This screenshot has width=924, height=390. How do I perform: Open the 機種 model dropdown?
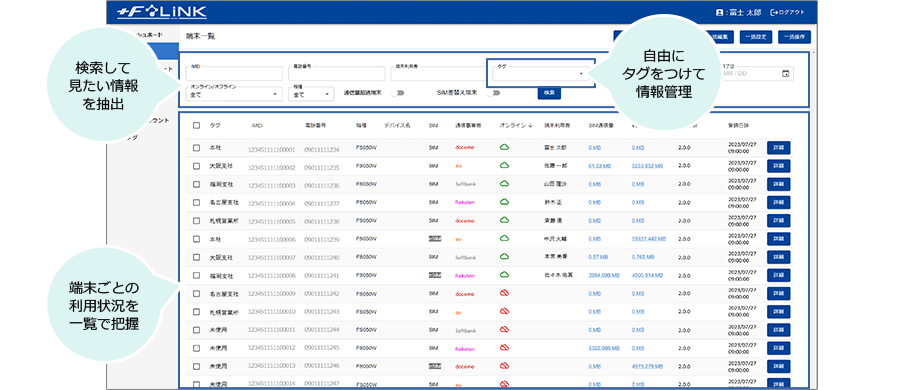pos(311,94)
